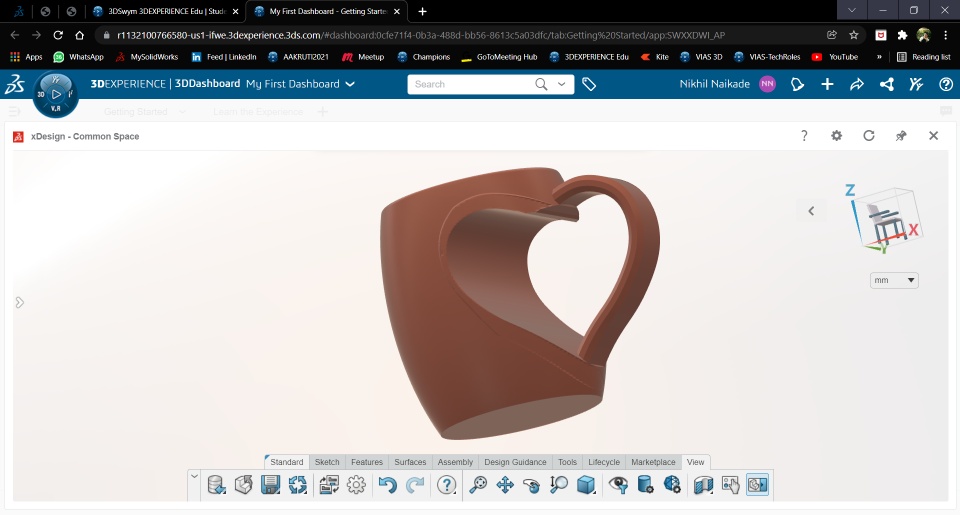Open the notifications tag icon in header
The image size is (960, 515).
click(797, 84)
